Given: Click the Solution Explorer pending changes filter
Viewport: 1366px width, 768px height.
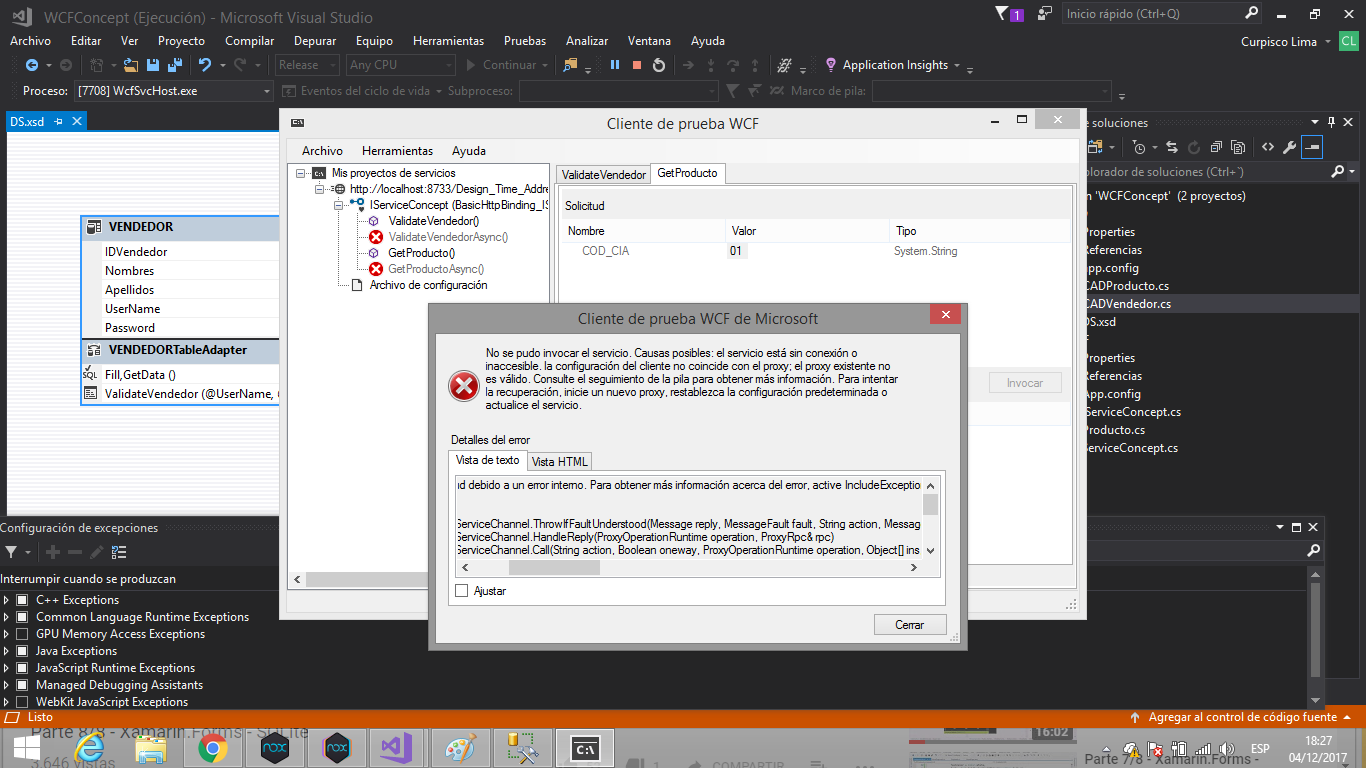Looking at the screenshot, I should pyautogui.click(x=1139, y=148).
